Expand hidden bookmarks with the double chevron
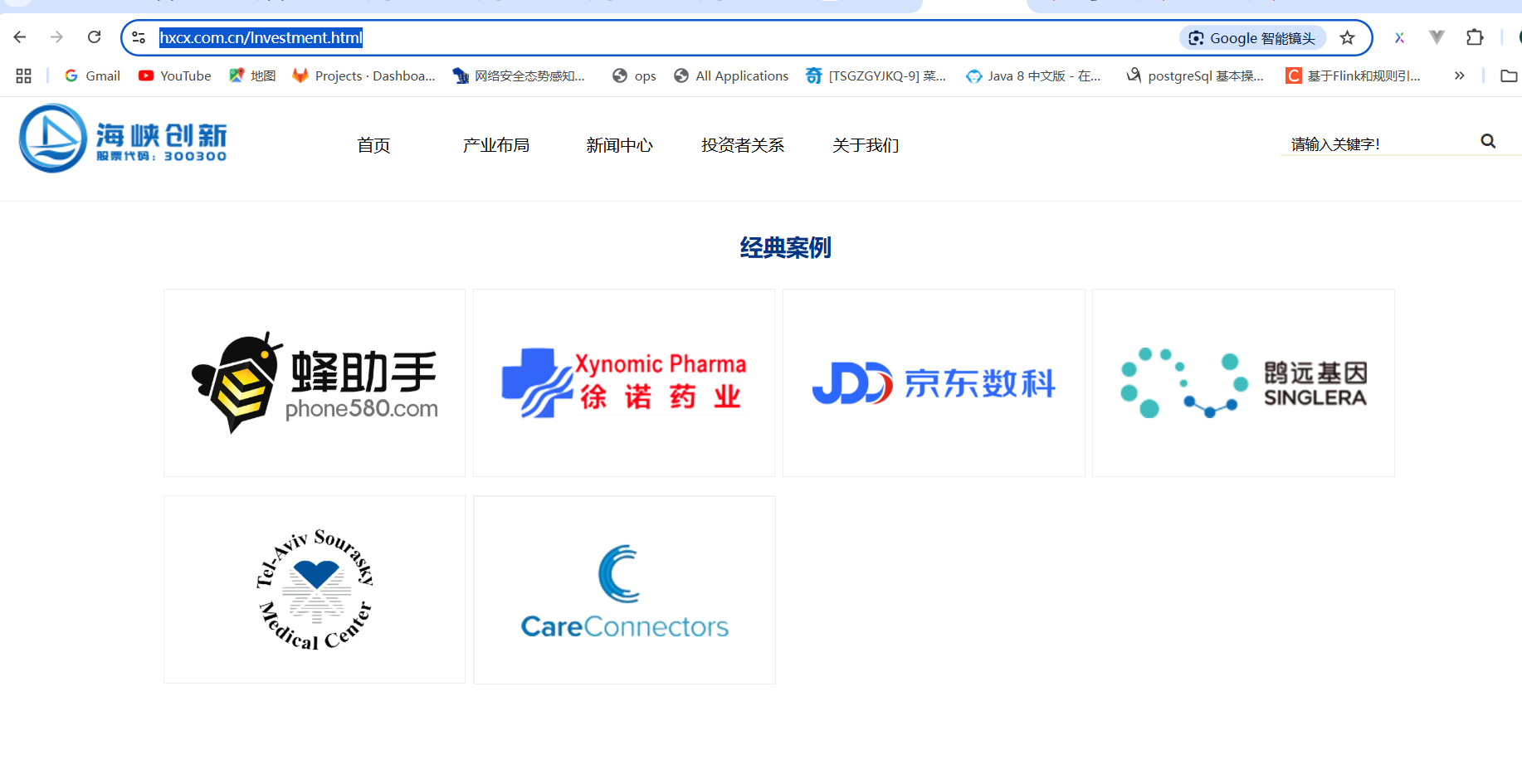Image resolution: width=1522 pixels, height=784 pixels. [x=1459, y=75]
